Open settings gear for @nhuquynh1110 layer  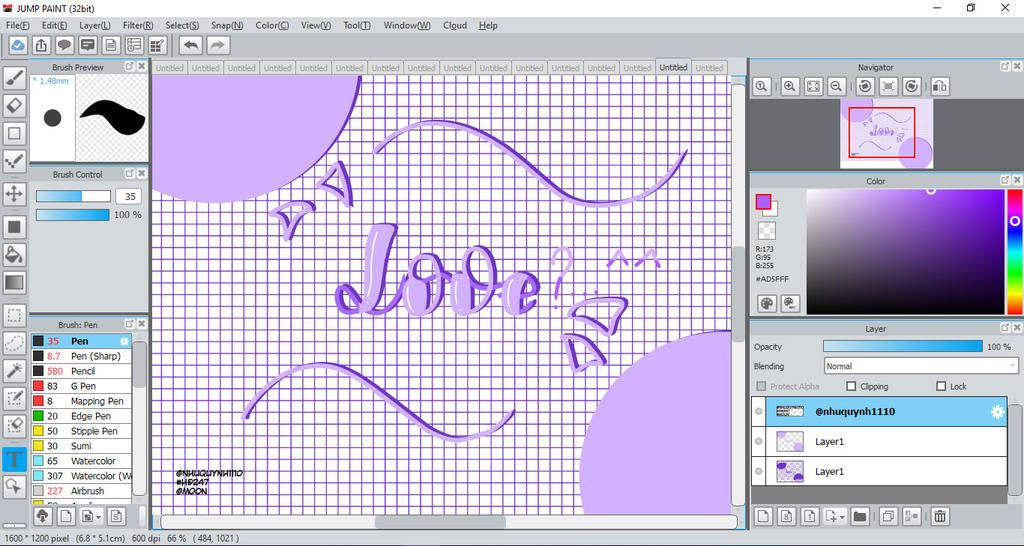pos(997,412)
